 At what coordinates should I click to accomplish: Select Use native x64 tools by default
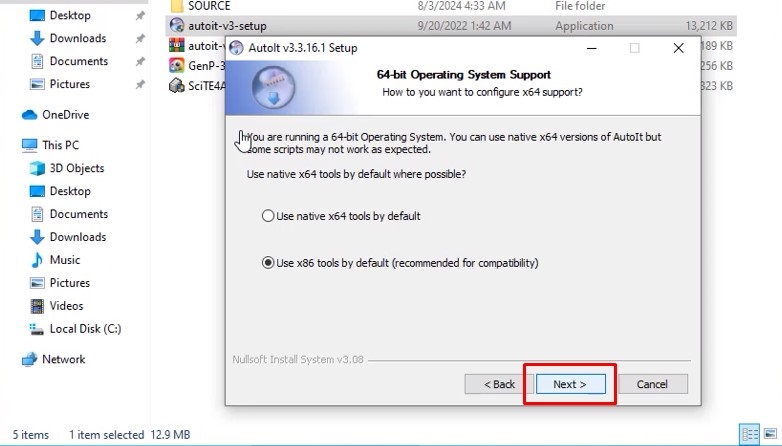tap(341, 216)
